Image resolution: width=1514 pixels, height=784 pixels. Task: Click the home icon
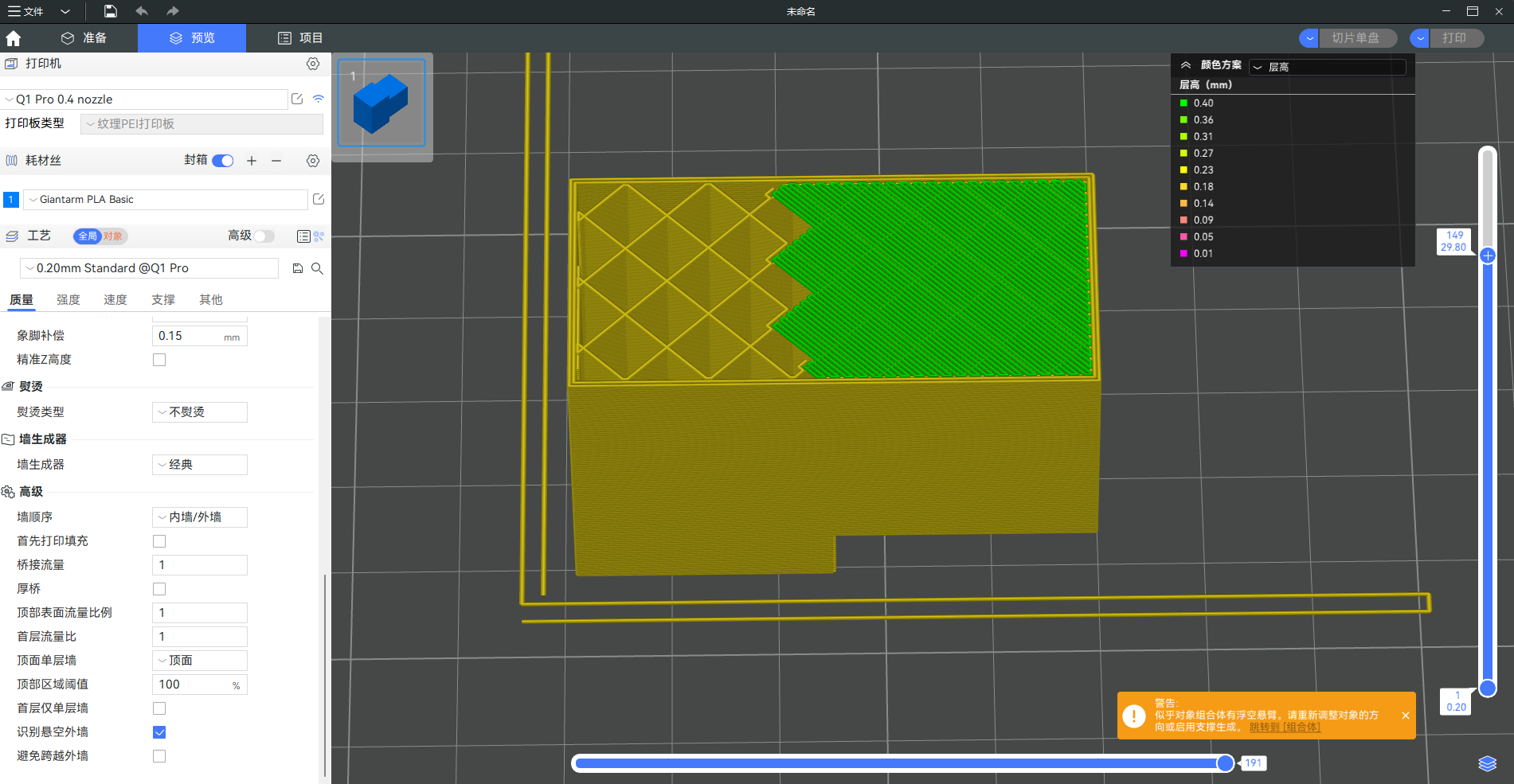click(14, 38)
